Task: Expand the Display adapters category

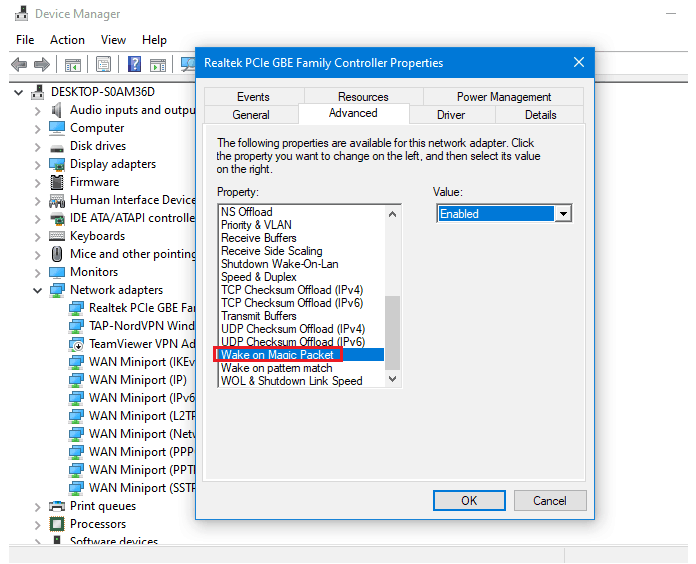Action: tap(38, 164)
